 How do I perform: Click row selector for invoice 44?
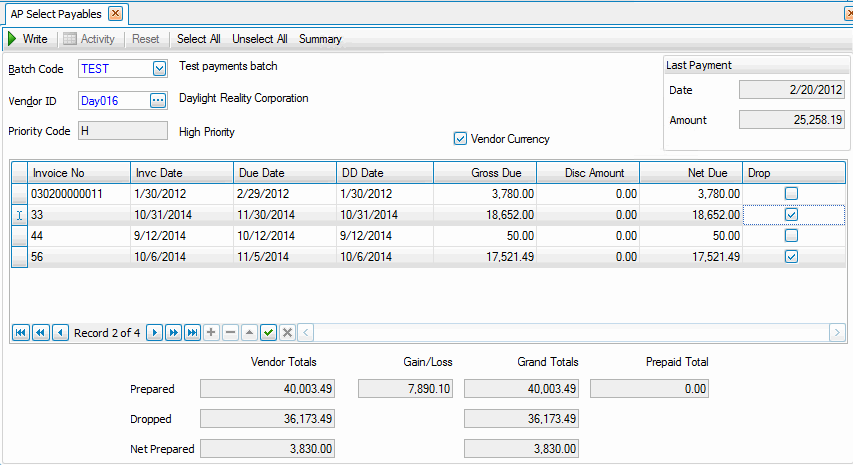click(x=20, y=235)
